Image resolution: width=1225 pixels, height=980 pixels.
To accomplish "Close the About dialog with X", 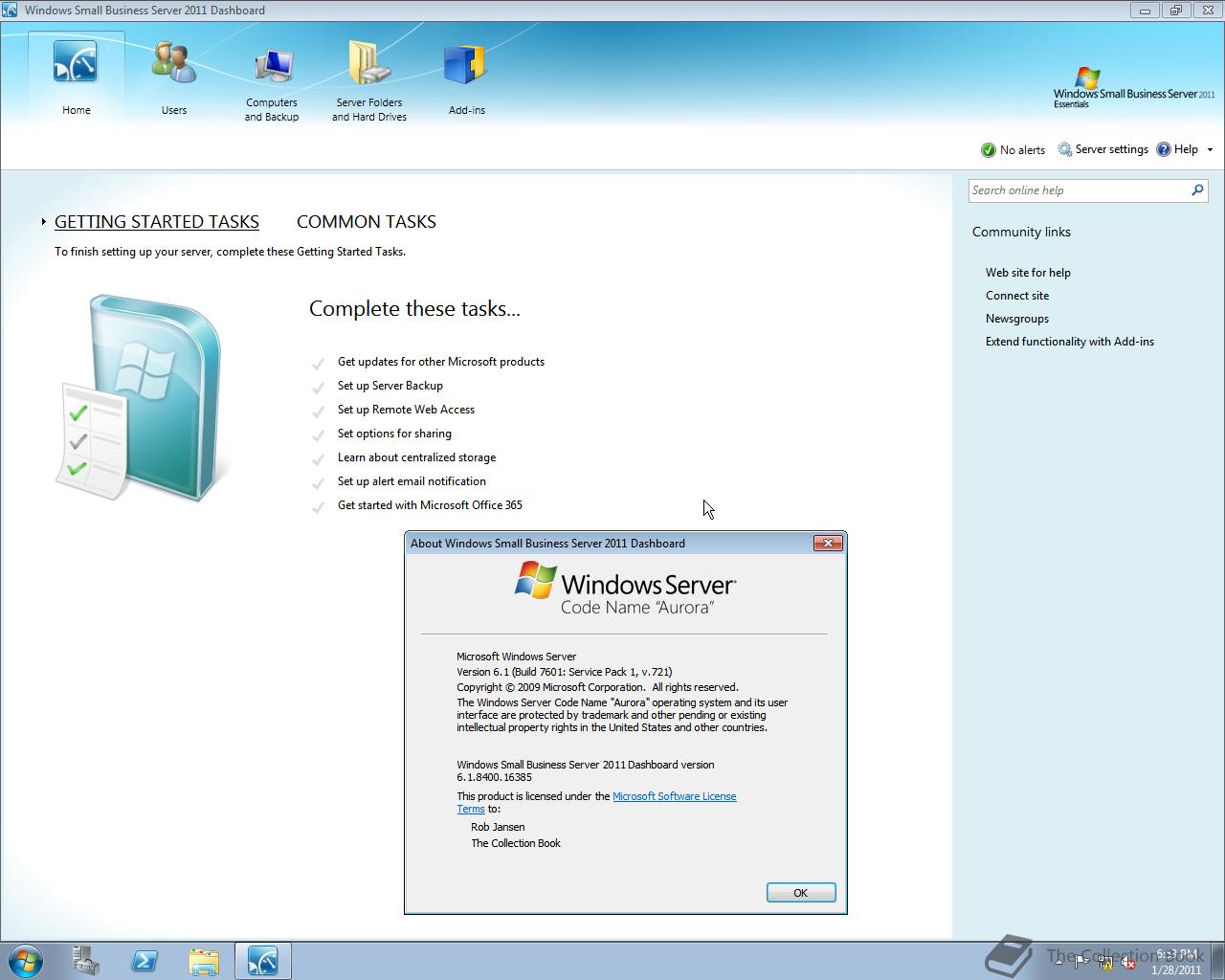I will pos(828,543).
